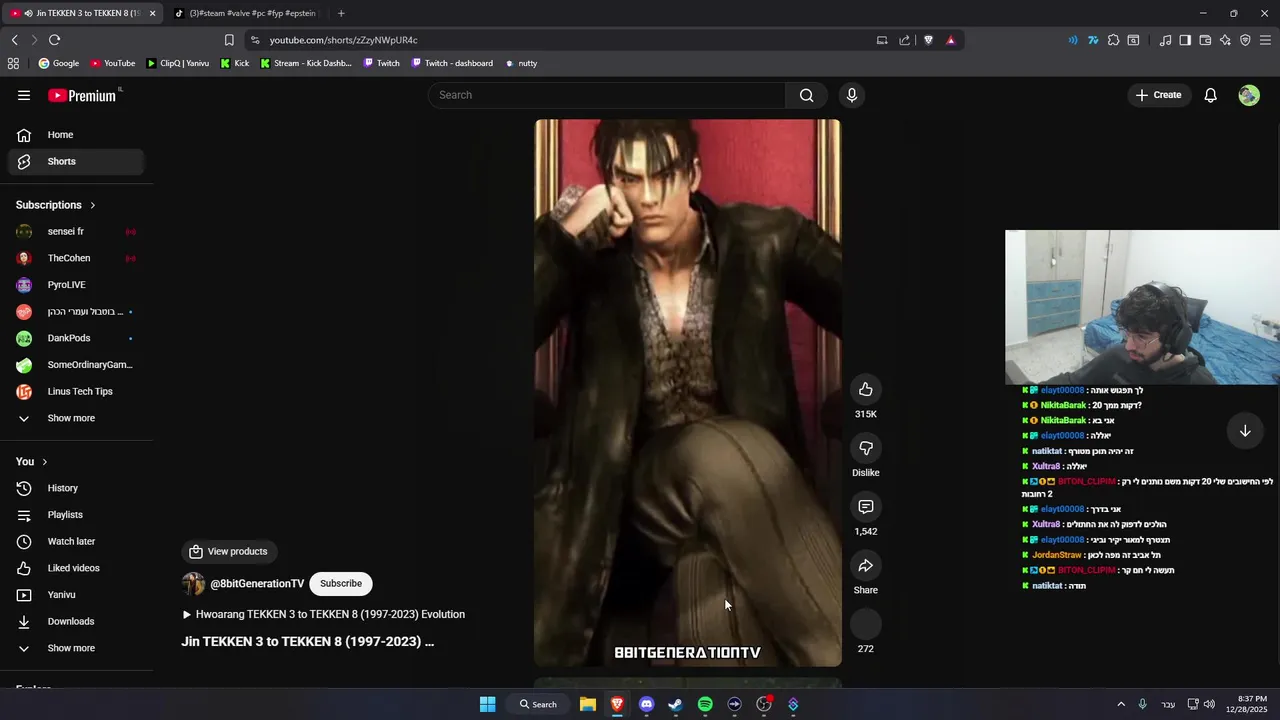Viewport: 1280px width, 720px height.
Task: Open Windows Start menu
Action: point(487,704)
